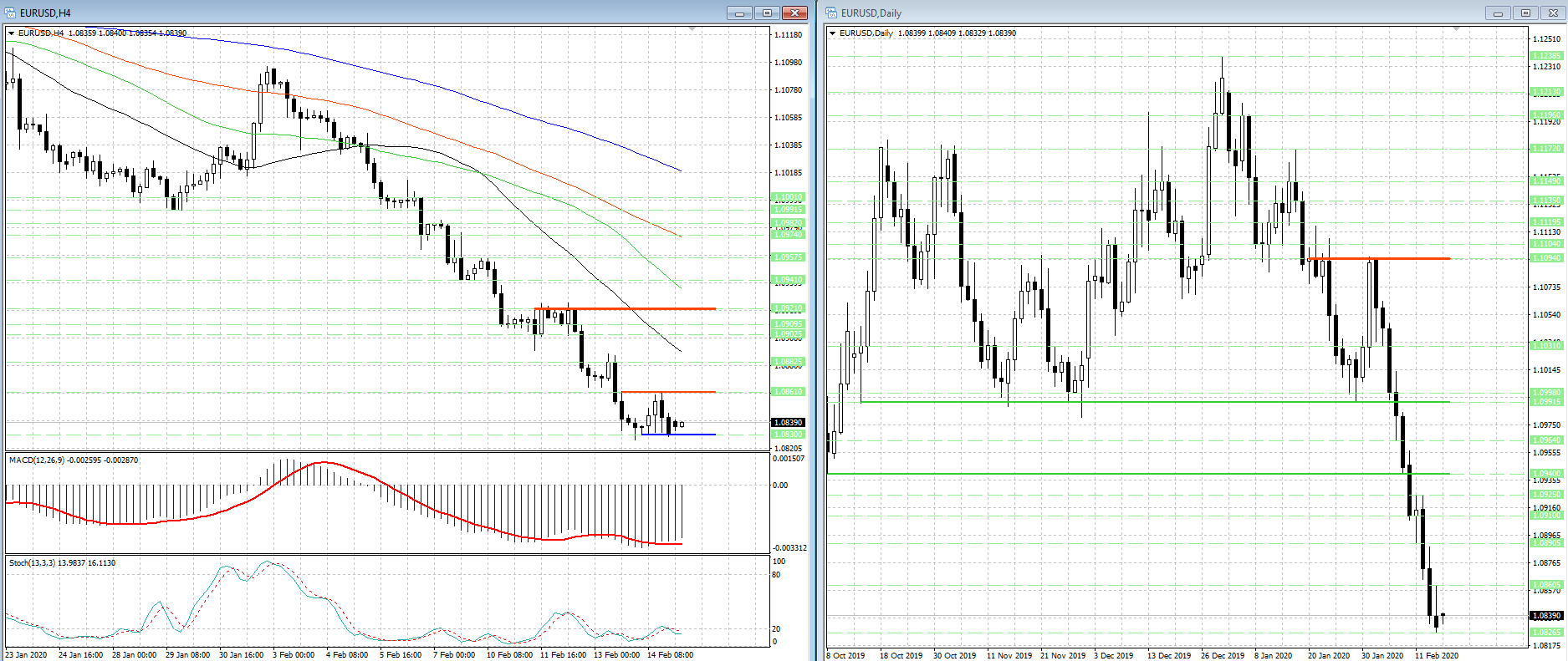This screenshot has width=1568, height=661.
Task: Select the solid green line at 1.09400 in Daily
Action: pos(1139,474)
